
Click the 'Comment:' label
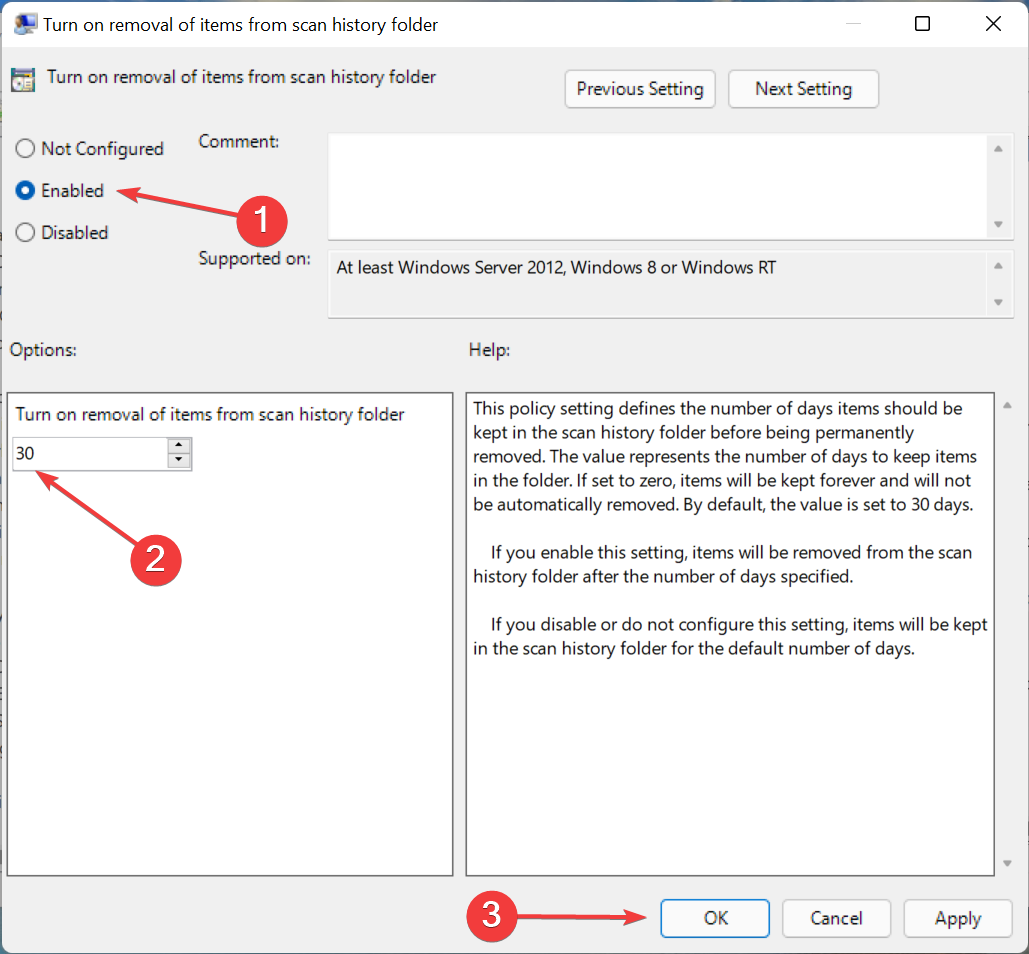click(x=239, y=142)
